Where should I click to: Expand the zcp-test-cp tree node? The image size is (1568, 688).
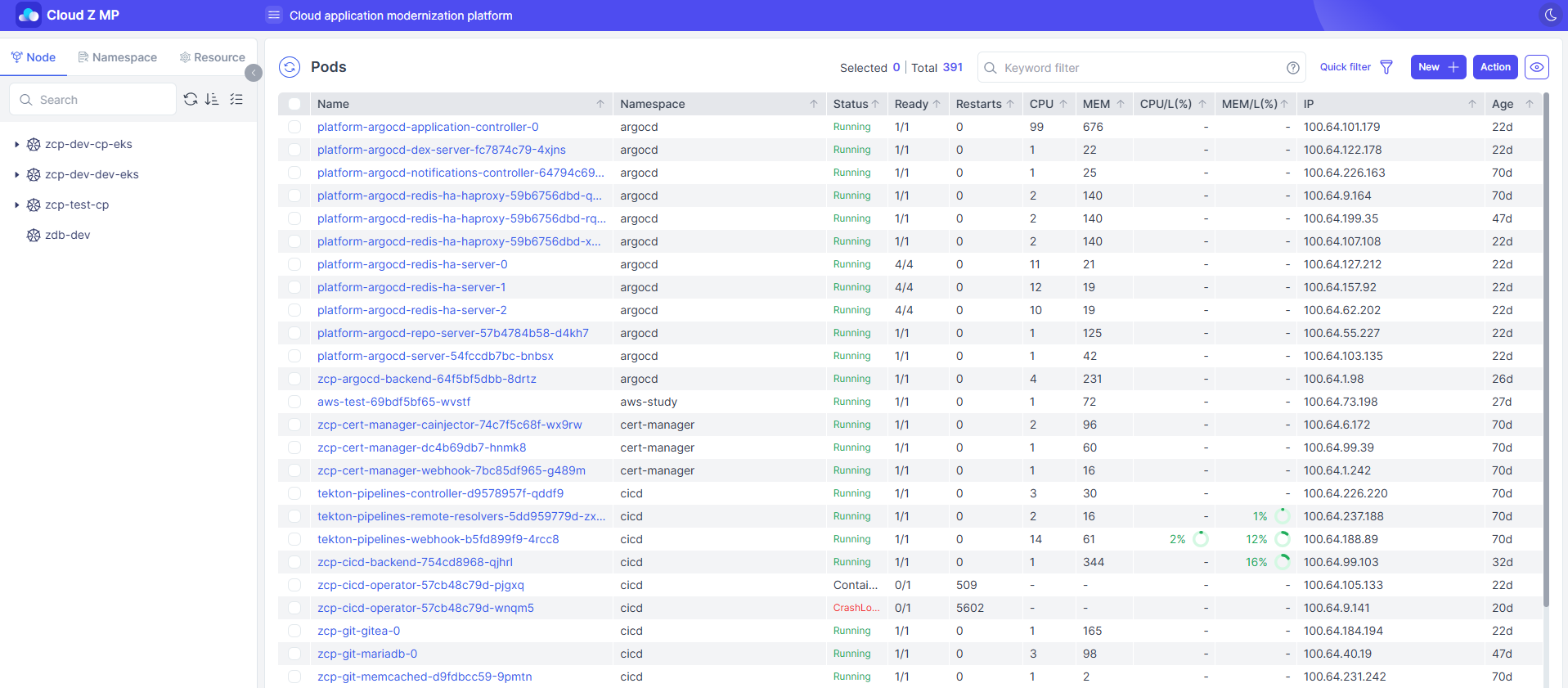click(x=16, y=205)
